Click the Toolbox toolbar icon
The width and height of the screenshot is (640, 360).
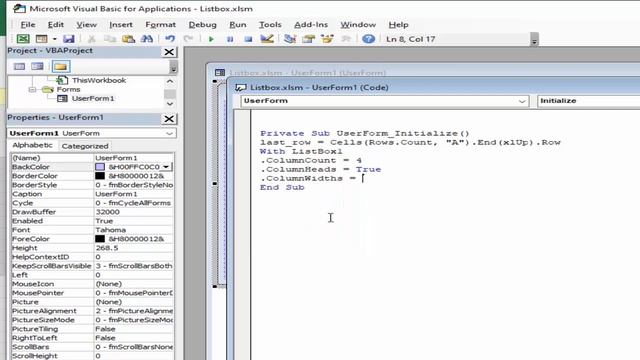tap(346, 39)
